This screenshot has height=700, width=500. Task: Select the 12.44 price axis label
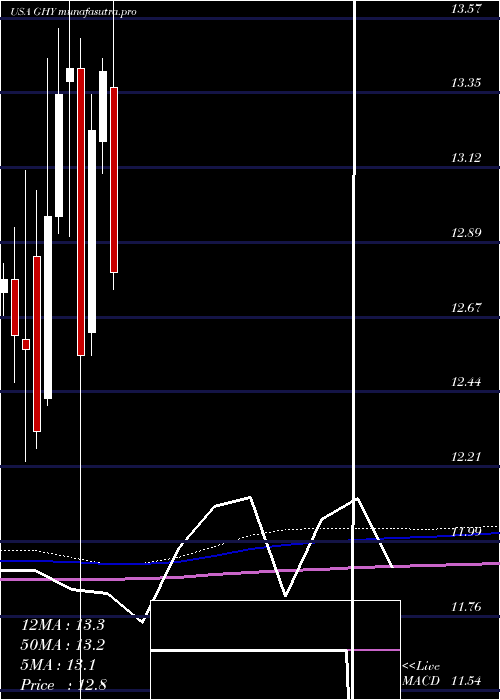tap(466, 382)
